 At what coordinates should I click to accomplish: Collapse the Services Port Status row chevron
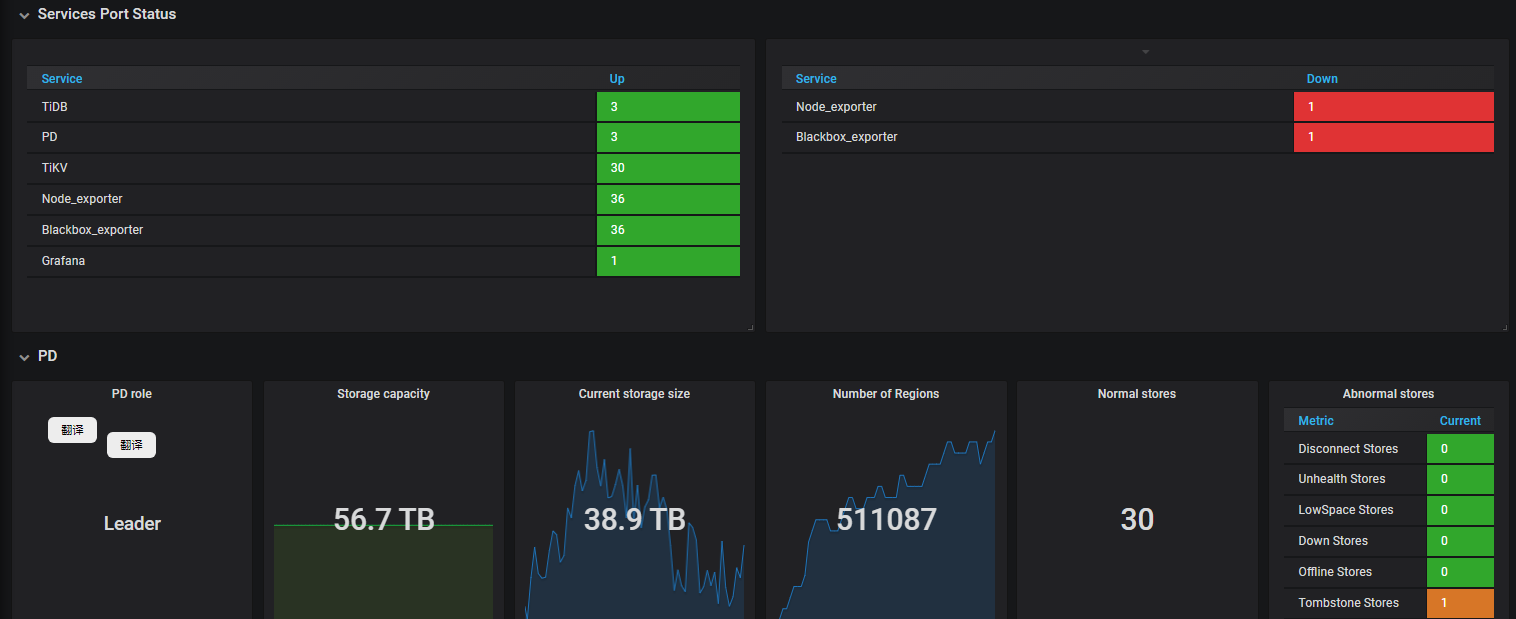[24, 15]
